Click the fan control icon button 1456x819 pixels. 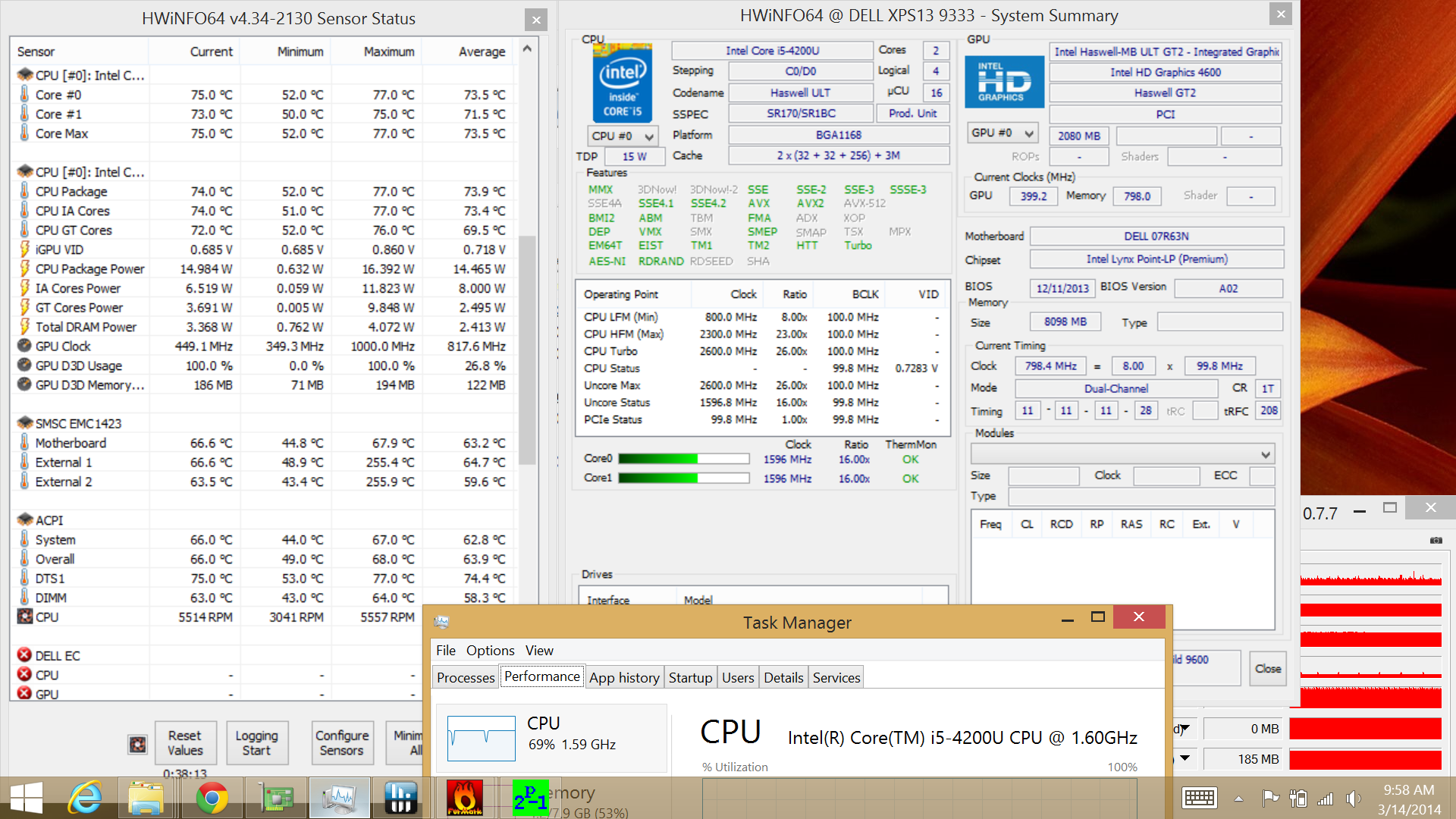pyautogui.click(x=137, y=744)
